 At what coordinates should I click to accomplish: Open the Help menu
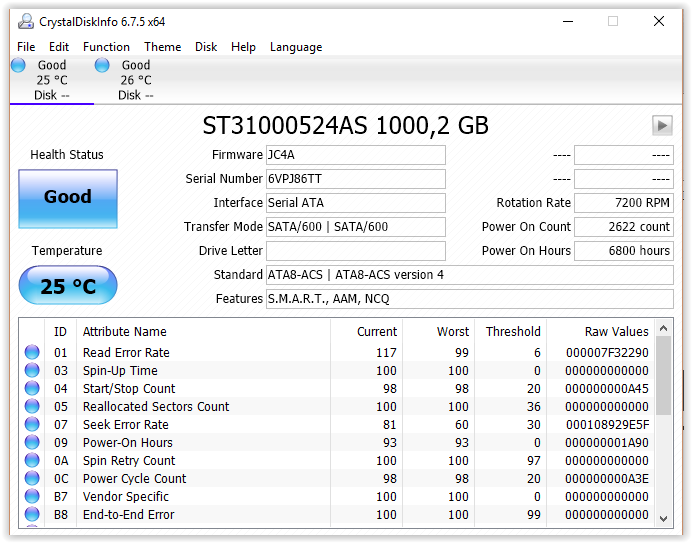[243, 47]
